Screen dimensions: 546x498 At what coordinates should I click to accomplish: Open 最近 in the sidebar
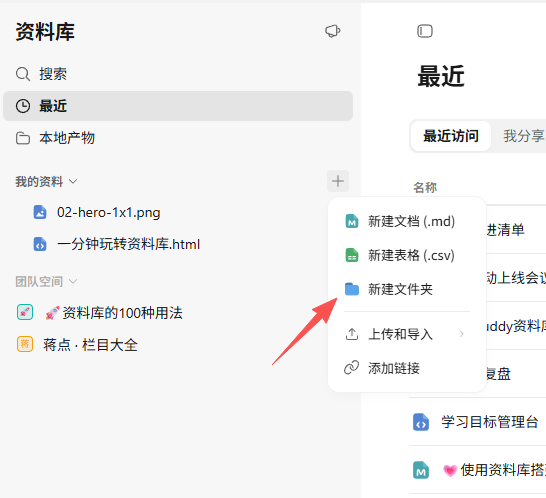pos(178,106)
